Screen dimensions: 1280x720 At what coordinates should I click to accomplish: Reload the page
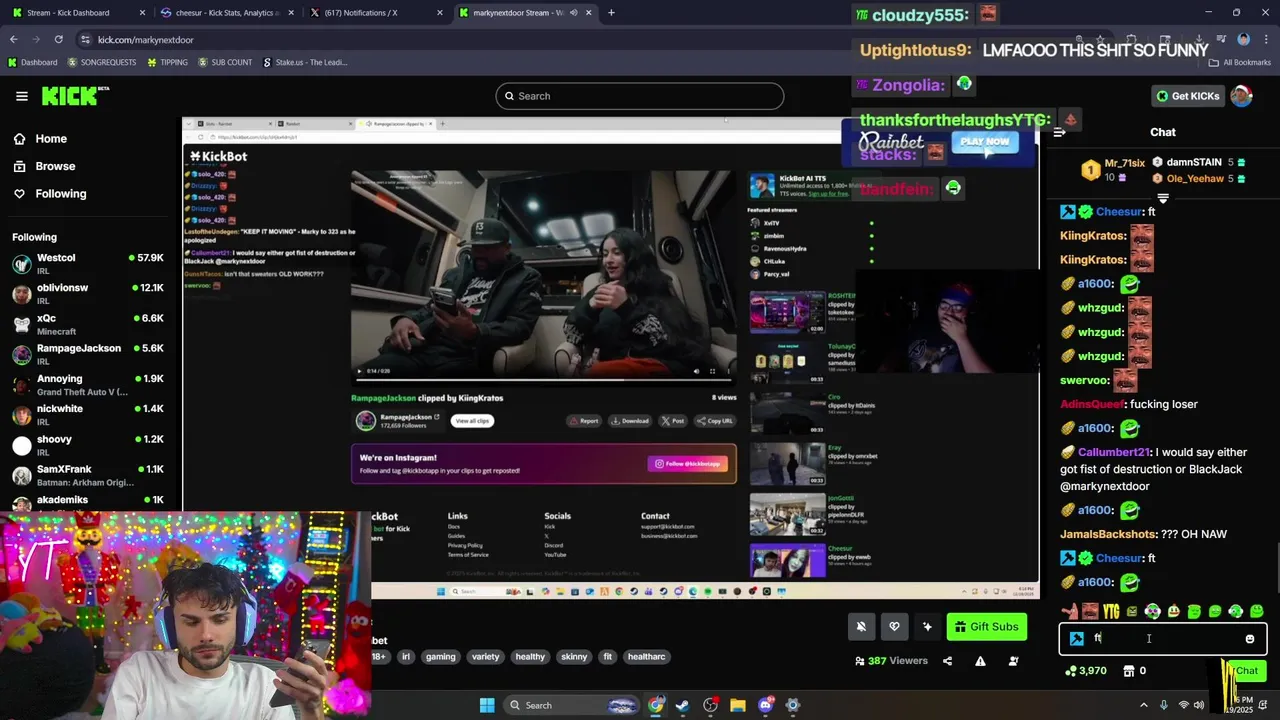pyautogui.click(x=58, y=39)
